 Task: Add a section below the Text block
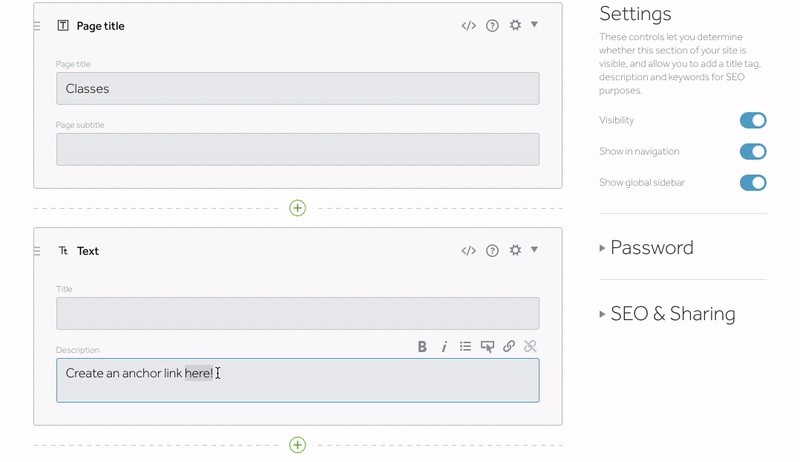pyautogui.click(x=297, y=445)
